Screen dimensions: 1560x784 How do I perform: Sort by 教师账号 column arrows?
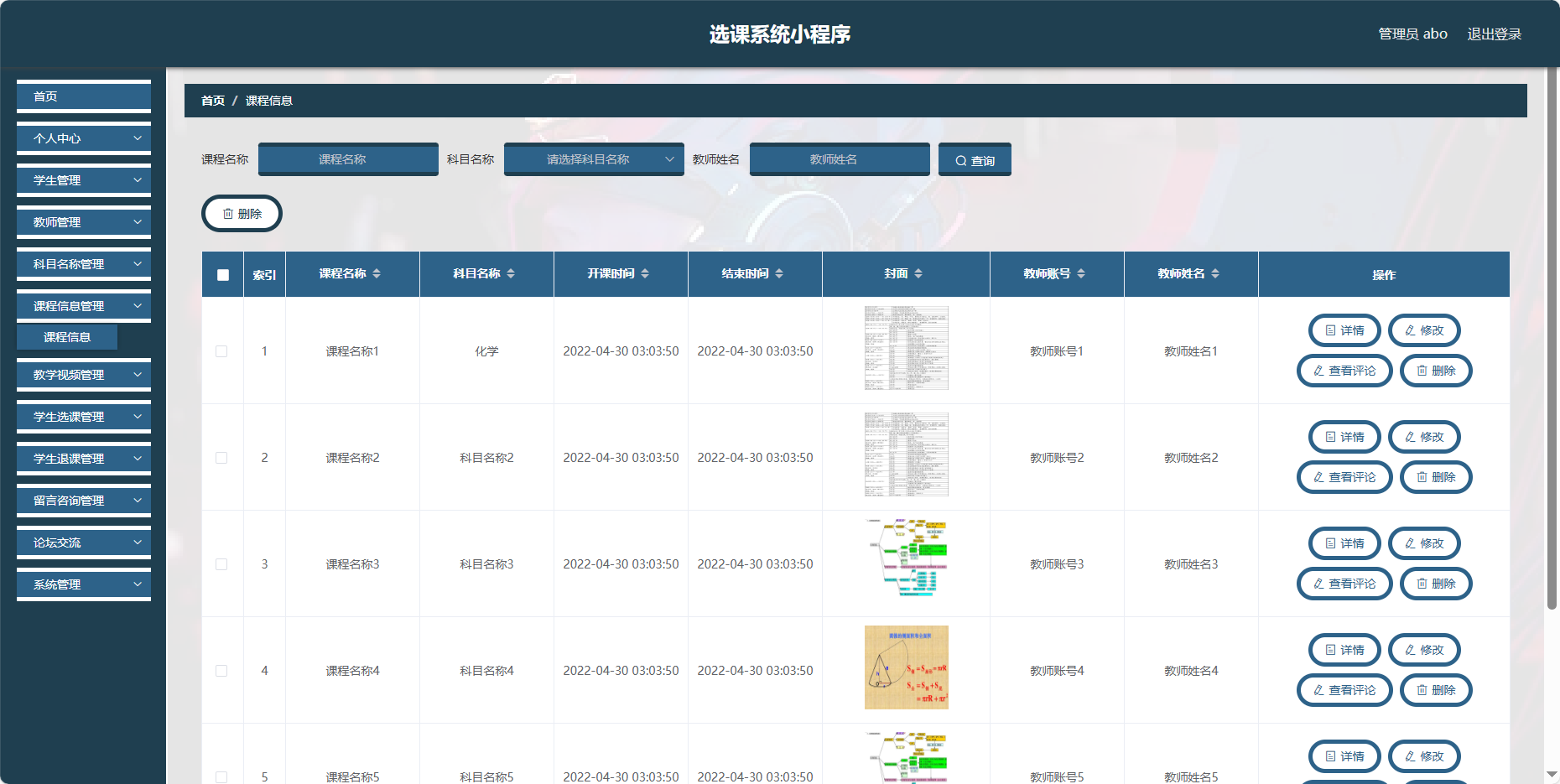click(x=1081, y=273)
